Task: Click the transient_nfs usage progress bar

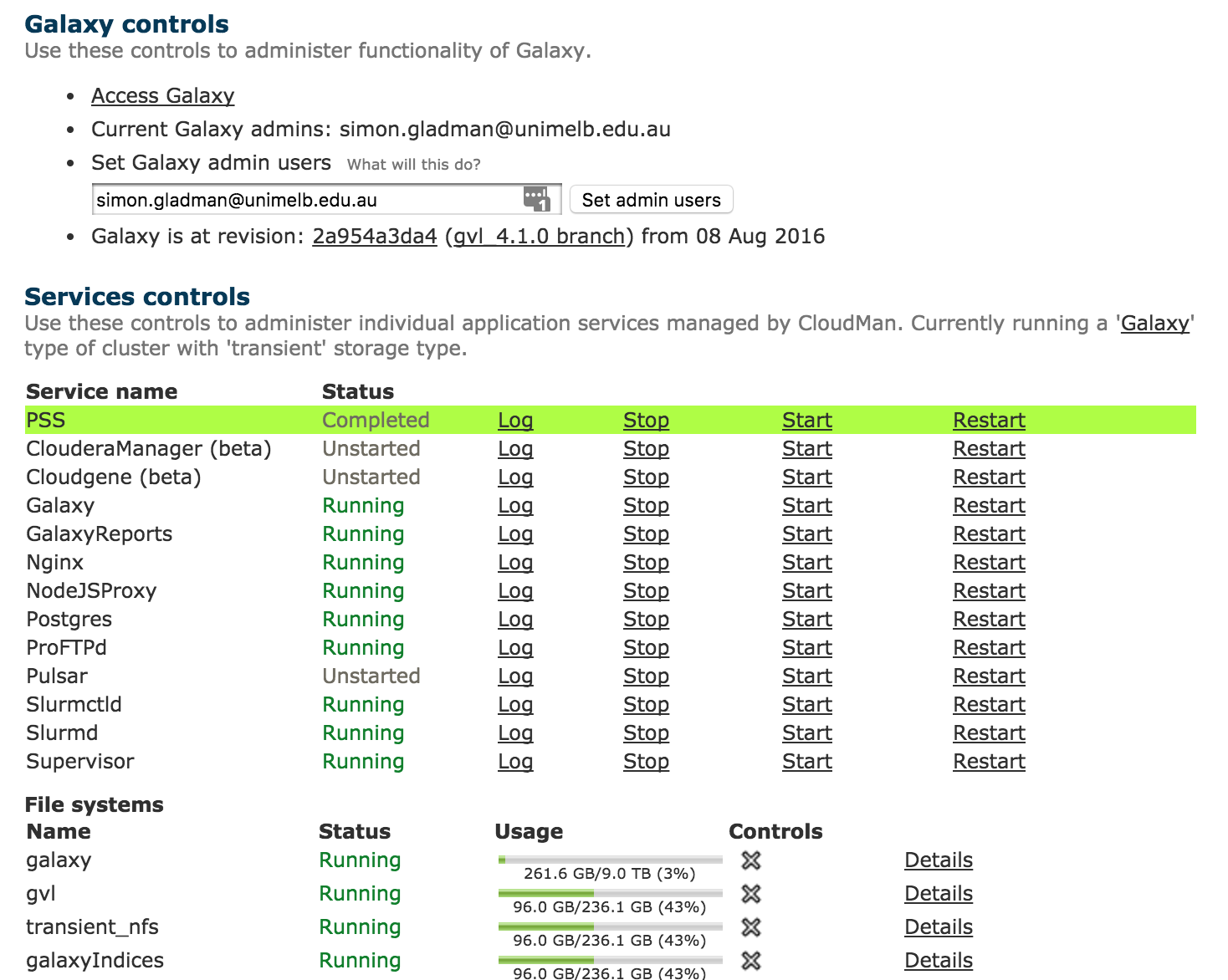Action: (x=610, y=926)
